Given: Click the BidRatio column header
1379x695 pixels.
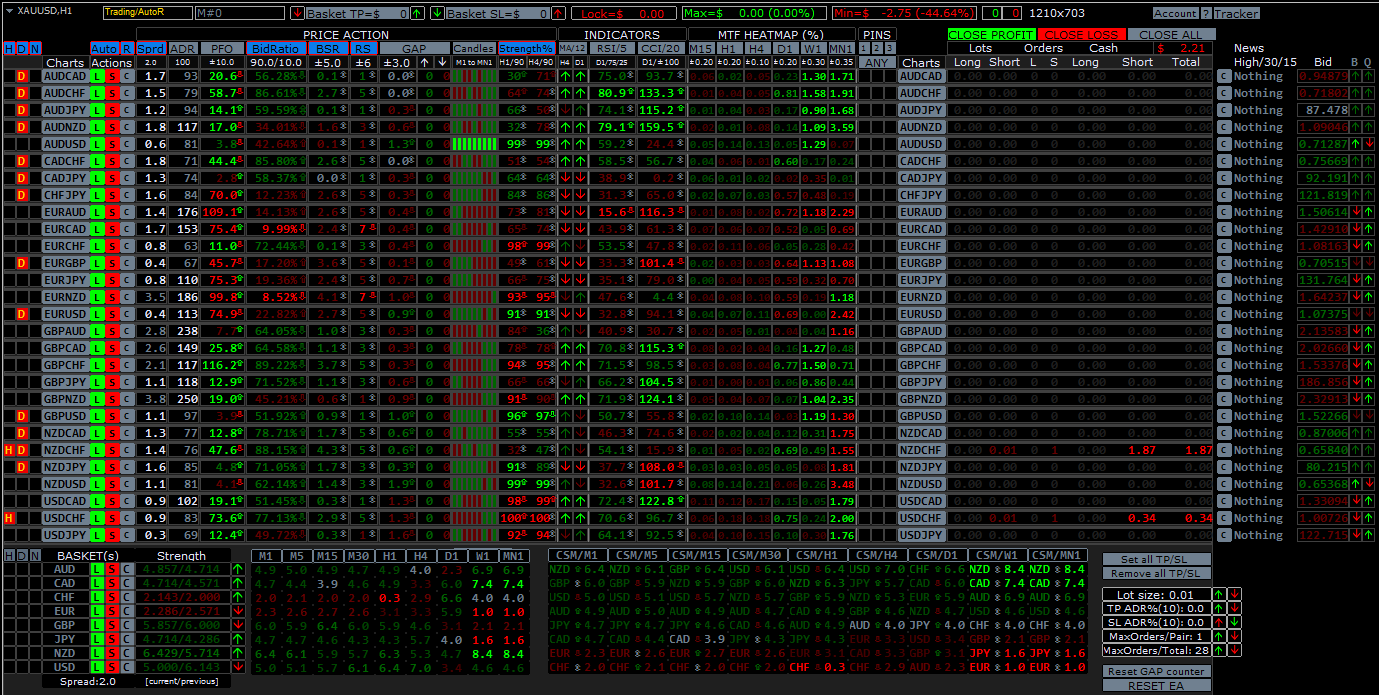Looking at the screenshot, I should coord(274,48).
